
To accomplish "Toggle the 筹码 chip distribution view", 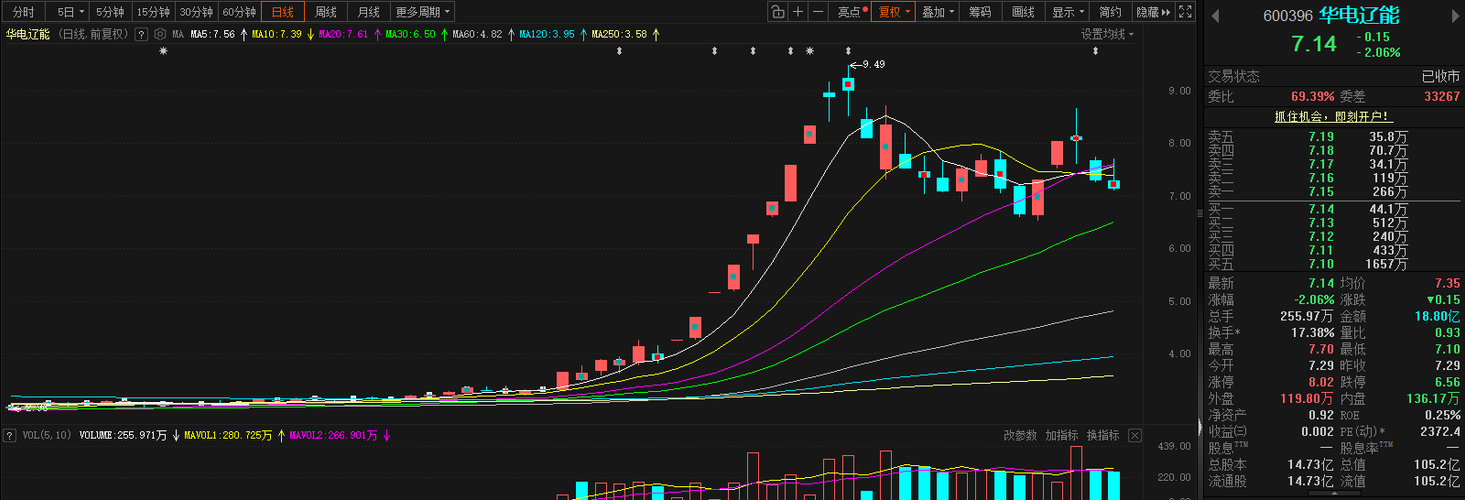I will [x=980, y=12].
